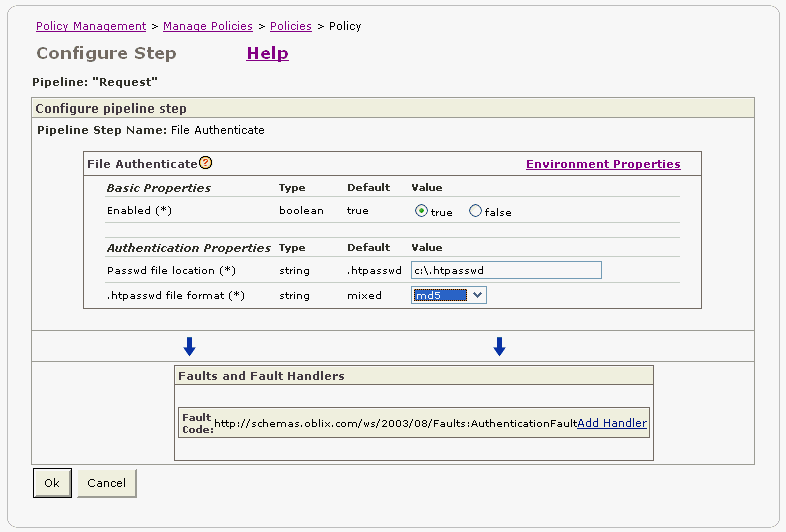Open the Help link
786x532 pixels.
(267, 53)
